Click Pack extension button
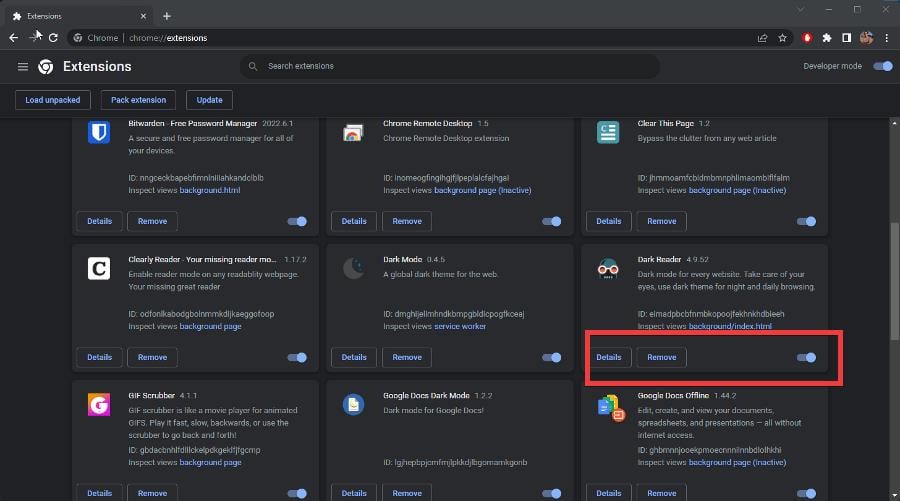 coord(138,100)
